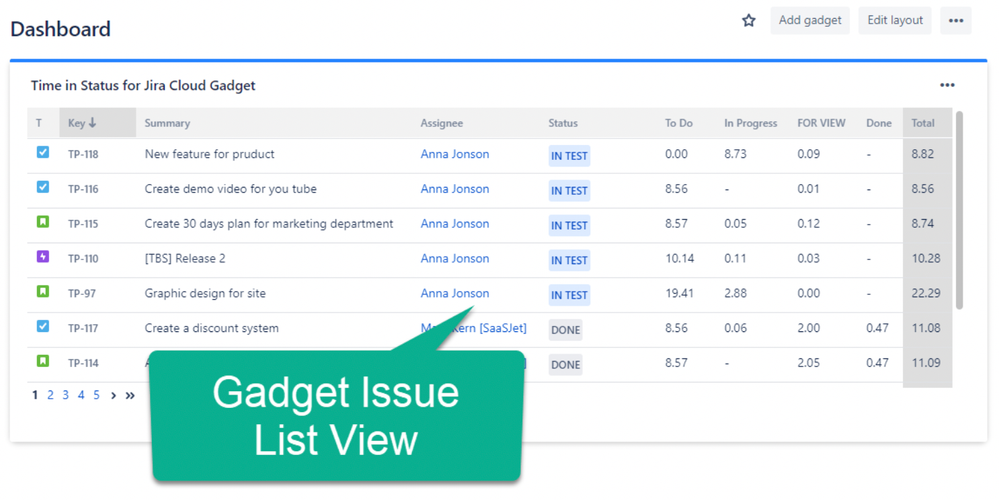Viewport: 999px width, 500px height.
Task: Open the gadget's three-dot options menu
Action: [947, 85]
